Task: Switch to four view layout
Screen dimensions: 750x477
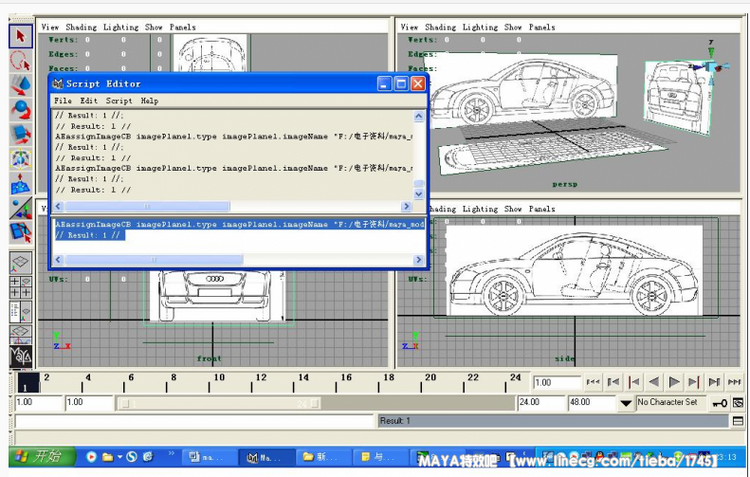Action: [21, 287]
